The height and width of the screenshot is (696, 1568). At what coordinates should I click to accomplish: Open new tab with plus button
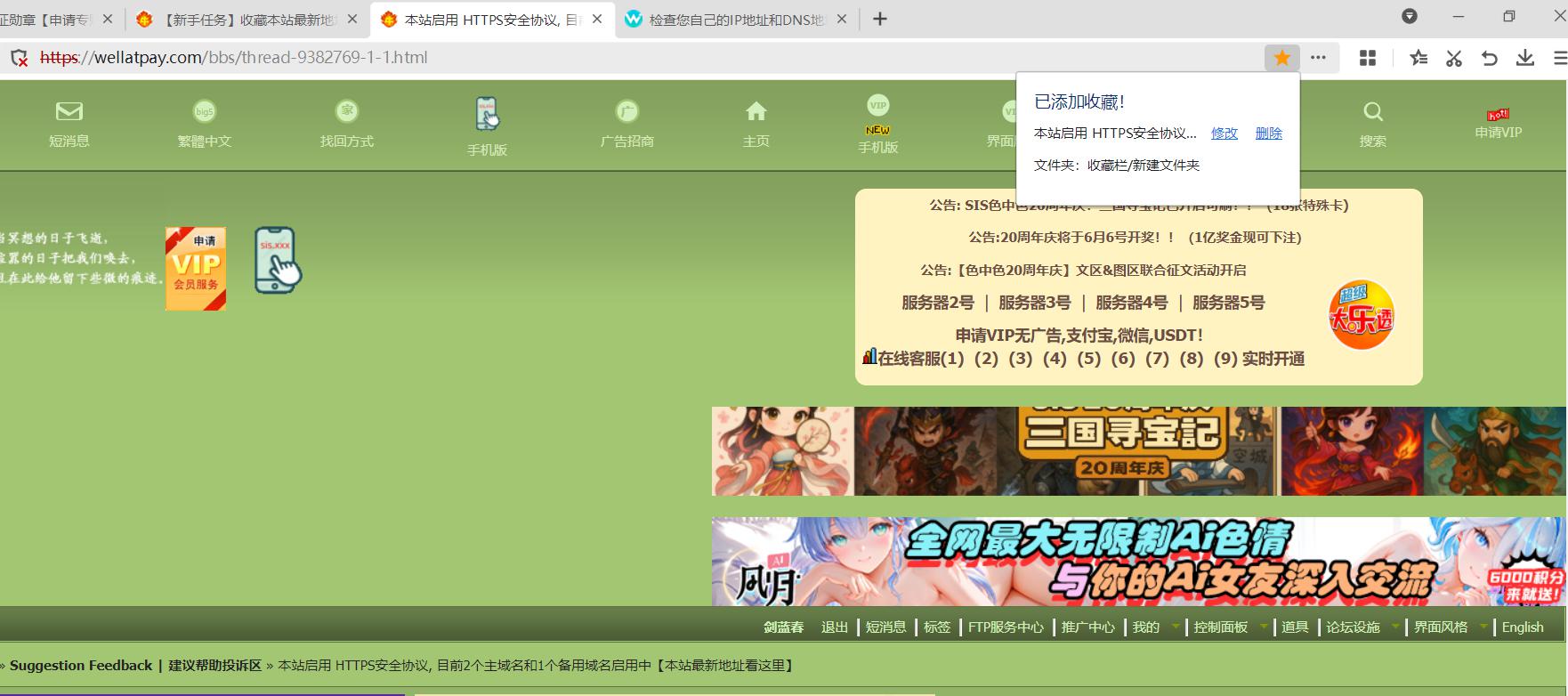coord(880,19)
